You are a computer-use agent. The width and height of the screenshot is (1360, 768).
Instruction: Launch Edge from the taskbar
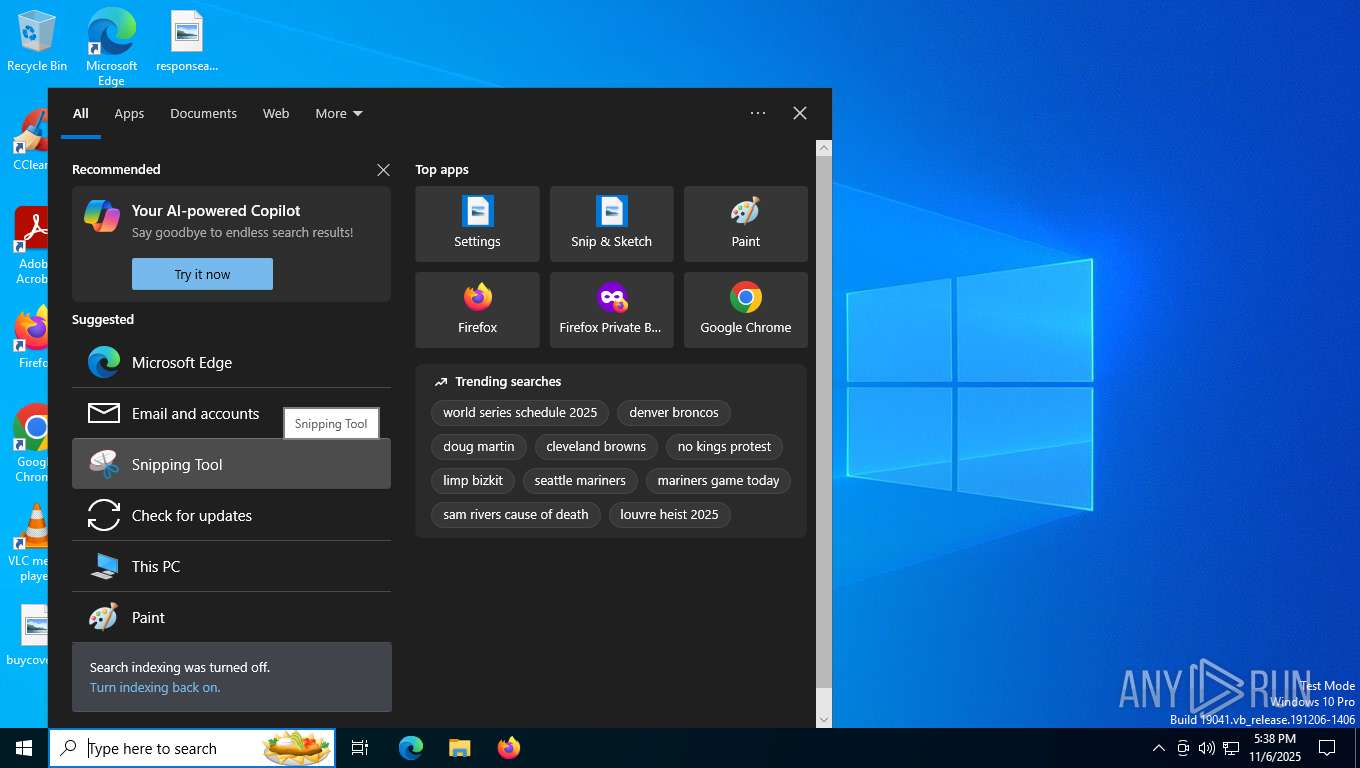point(411,748)
